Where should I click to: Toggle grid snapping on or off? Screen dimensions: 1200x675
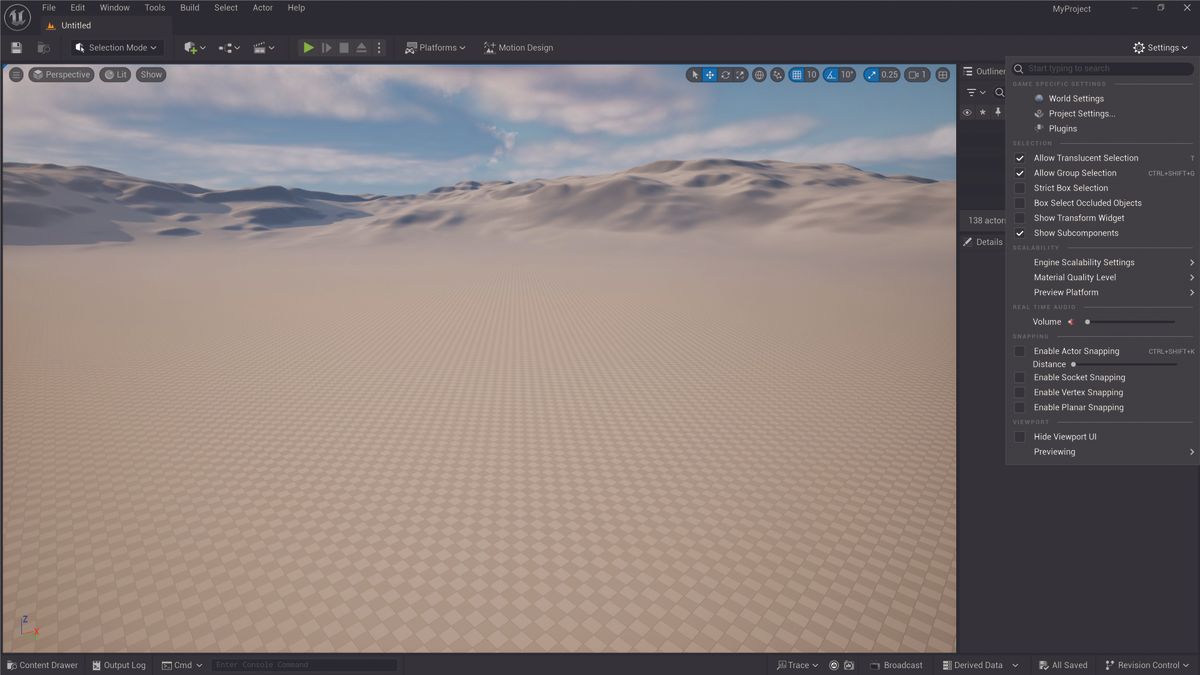point(797,74)
